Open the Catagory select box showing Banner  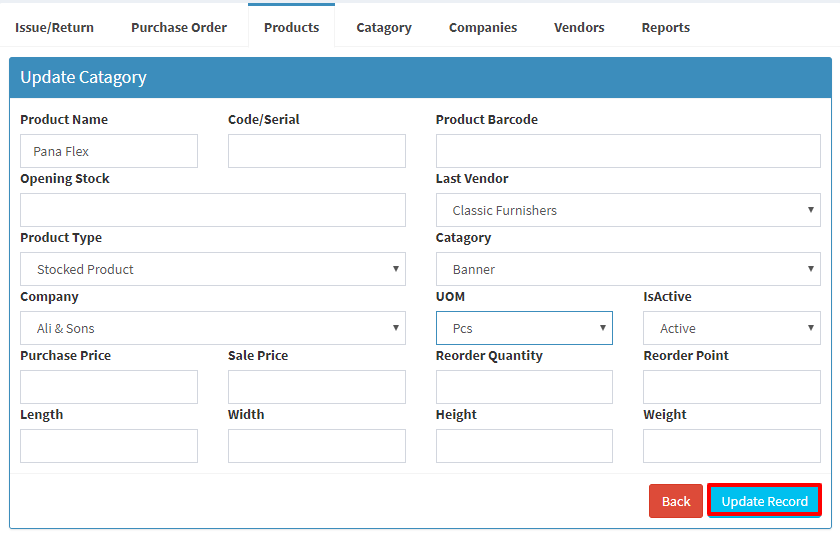click(628, 269)
